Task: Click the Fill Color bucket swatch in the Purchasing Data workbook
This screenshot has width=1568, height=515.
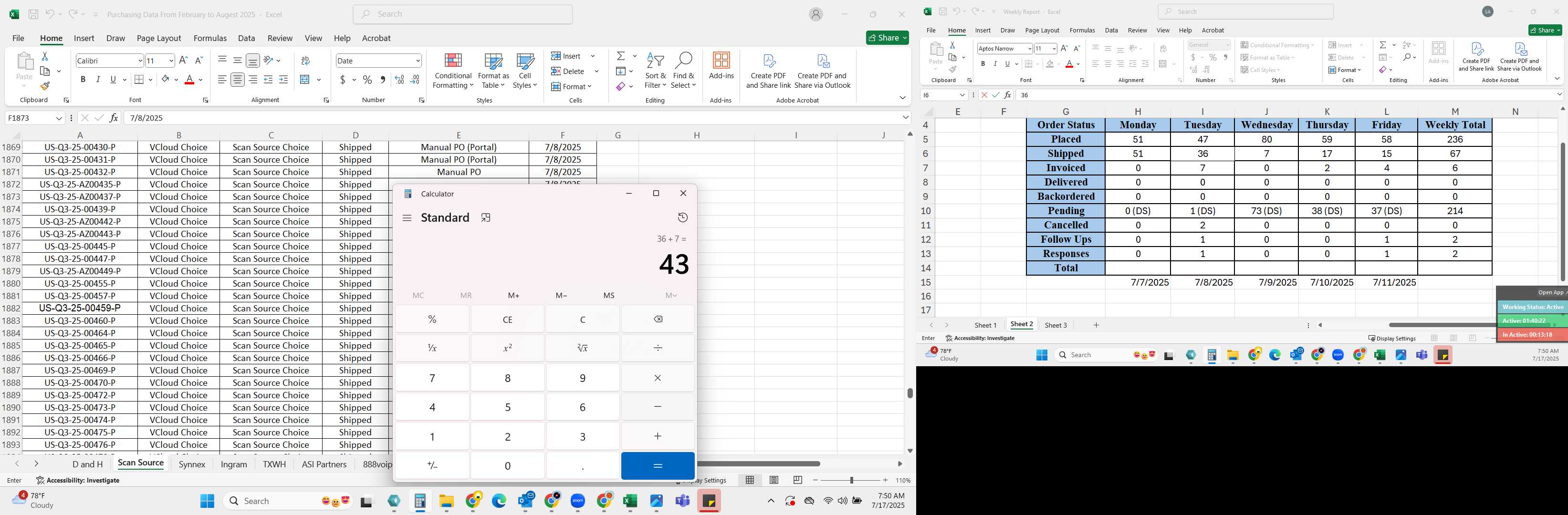Action: [x=165, y=80]
